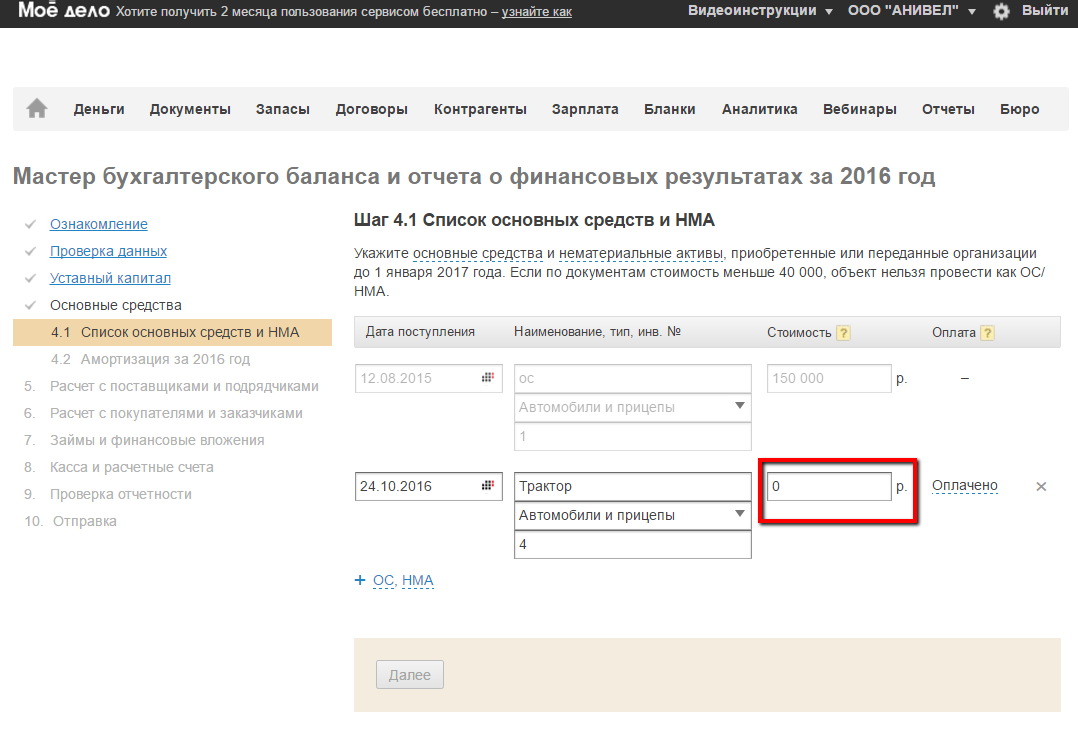
Task: Open the Деньги menu
Action: (99, 109)
